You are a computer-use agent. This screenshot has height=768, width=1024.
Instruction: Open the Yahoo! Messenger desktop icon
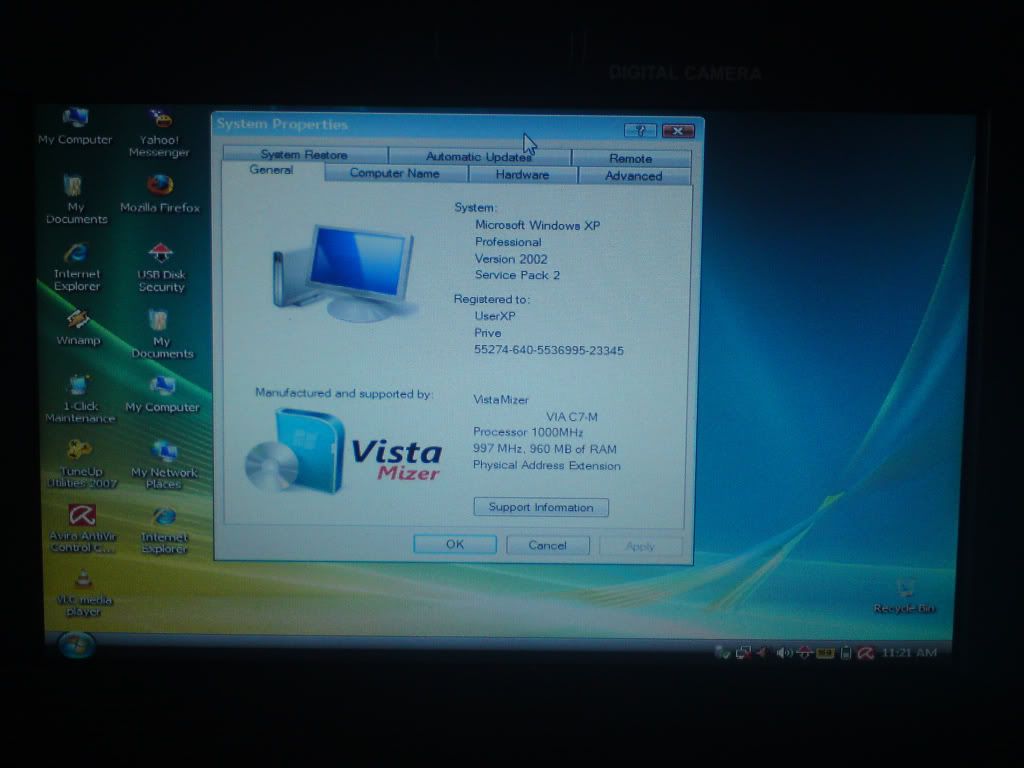(x=159, y=121)
